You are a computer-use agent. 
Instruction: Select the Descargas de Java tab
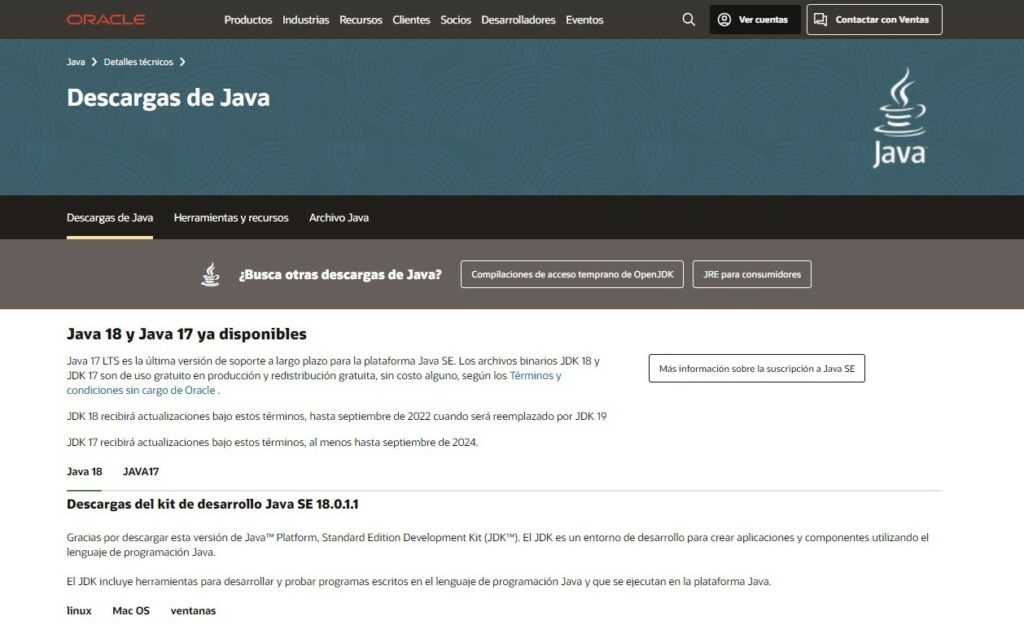[110, 217]
